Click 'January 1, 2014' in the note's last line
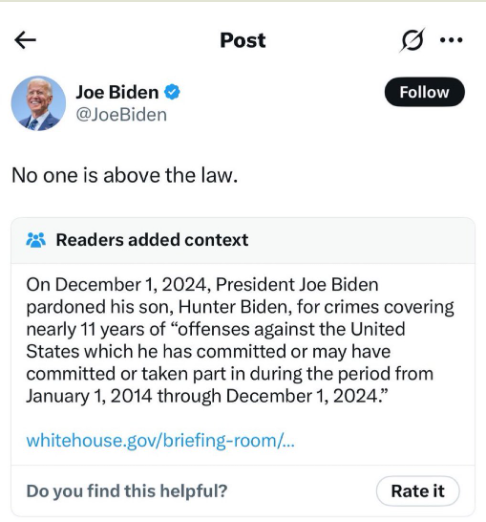486x522 pixels. tap(89, 396)
